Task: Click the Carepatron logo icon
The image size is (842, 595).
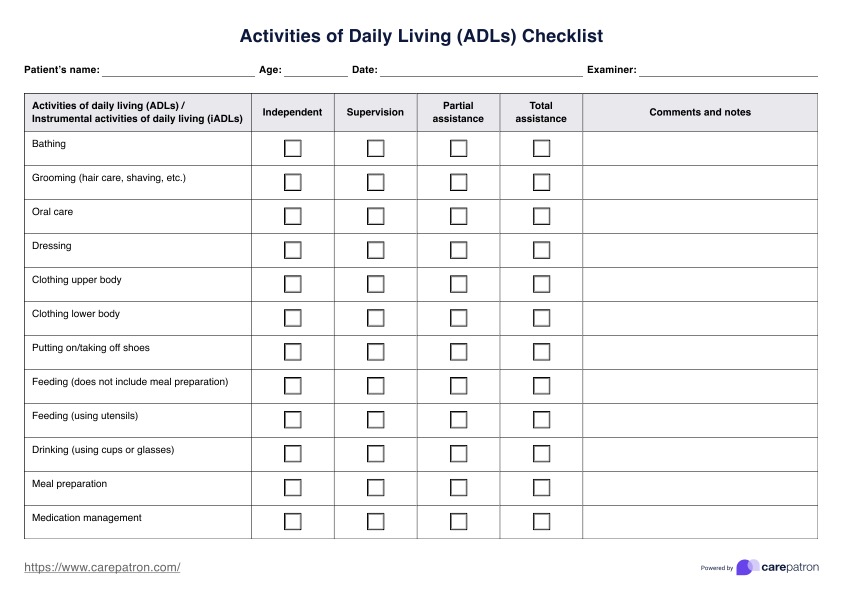Action: coord(747,567)
